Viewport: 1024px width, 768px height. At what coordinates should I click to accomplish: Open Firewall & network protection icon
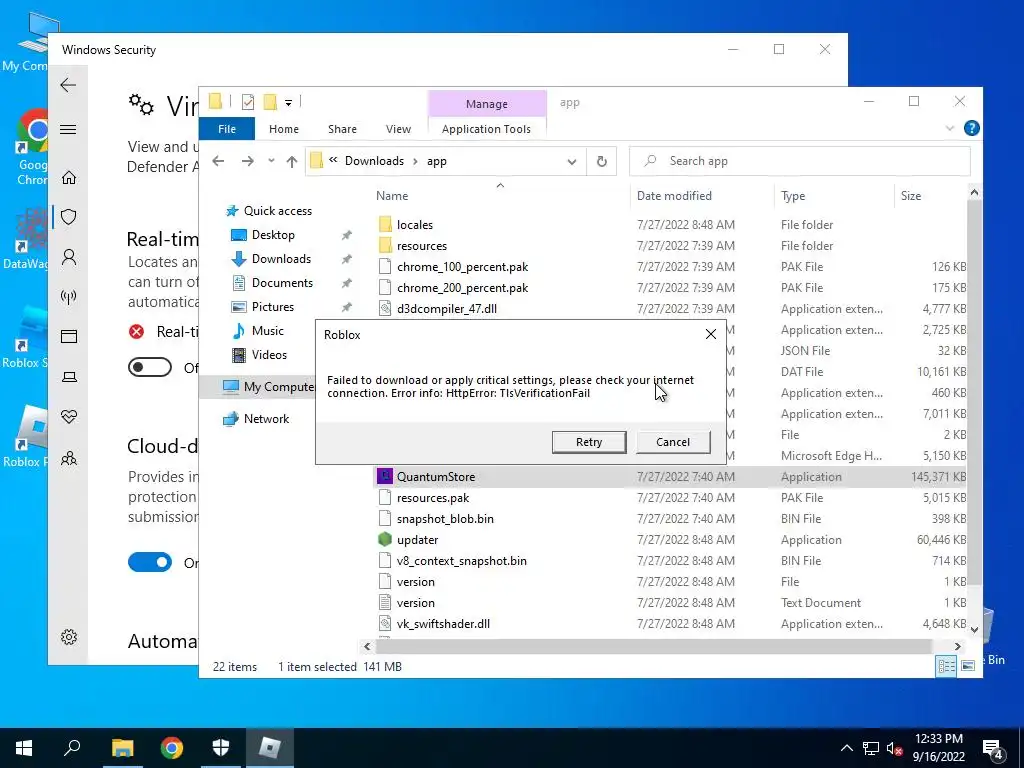[69, 297]
